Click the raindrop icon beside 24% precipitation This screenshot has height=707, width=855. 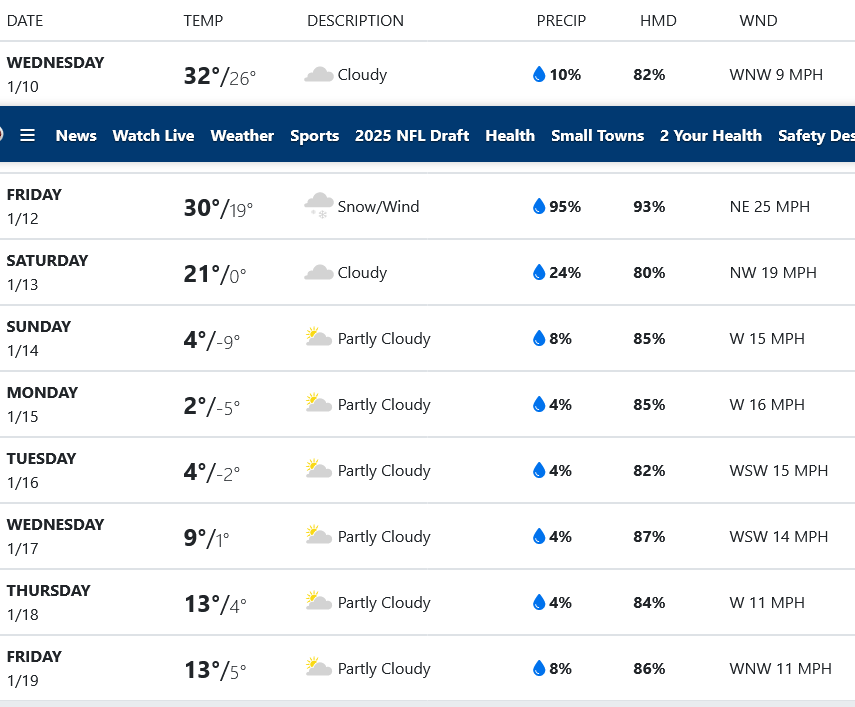coord(539,273)
